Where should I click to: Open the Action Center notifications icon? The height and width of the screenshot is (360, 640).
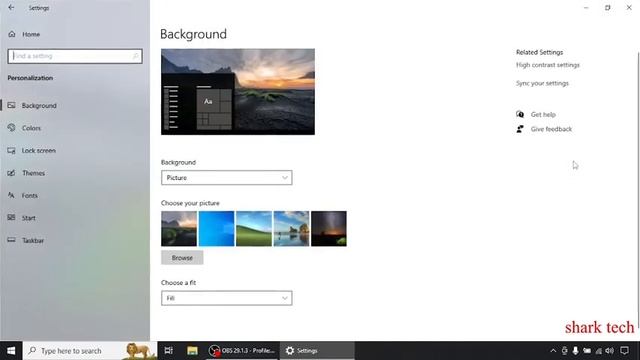624,351
